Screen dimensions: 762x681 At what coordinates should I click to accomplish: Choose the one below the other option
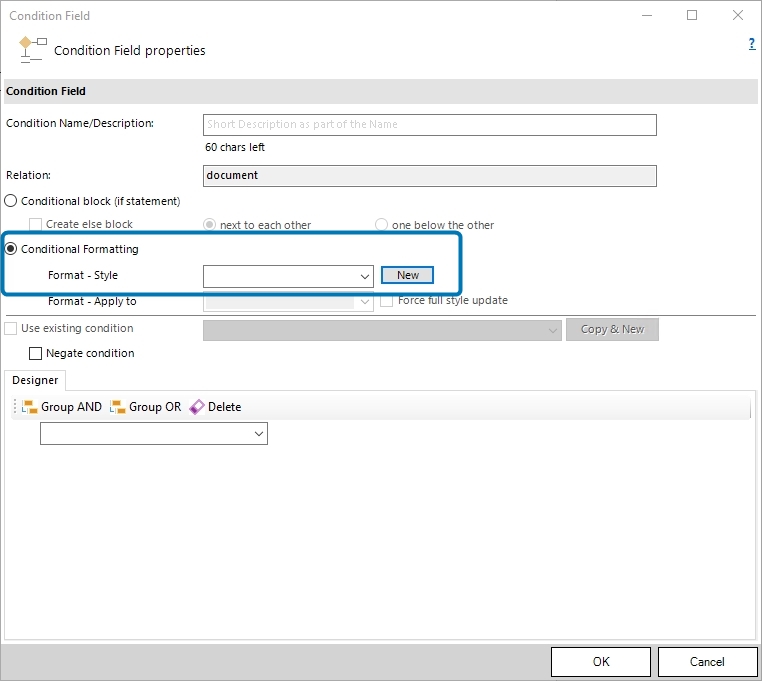(381, 225)
